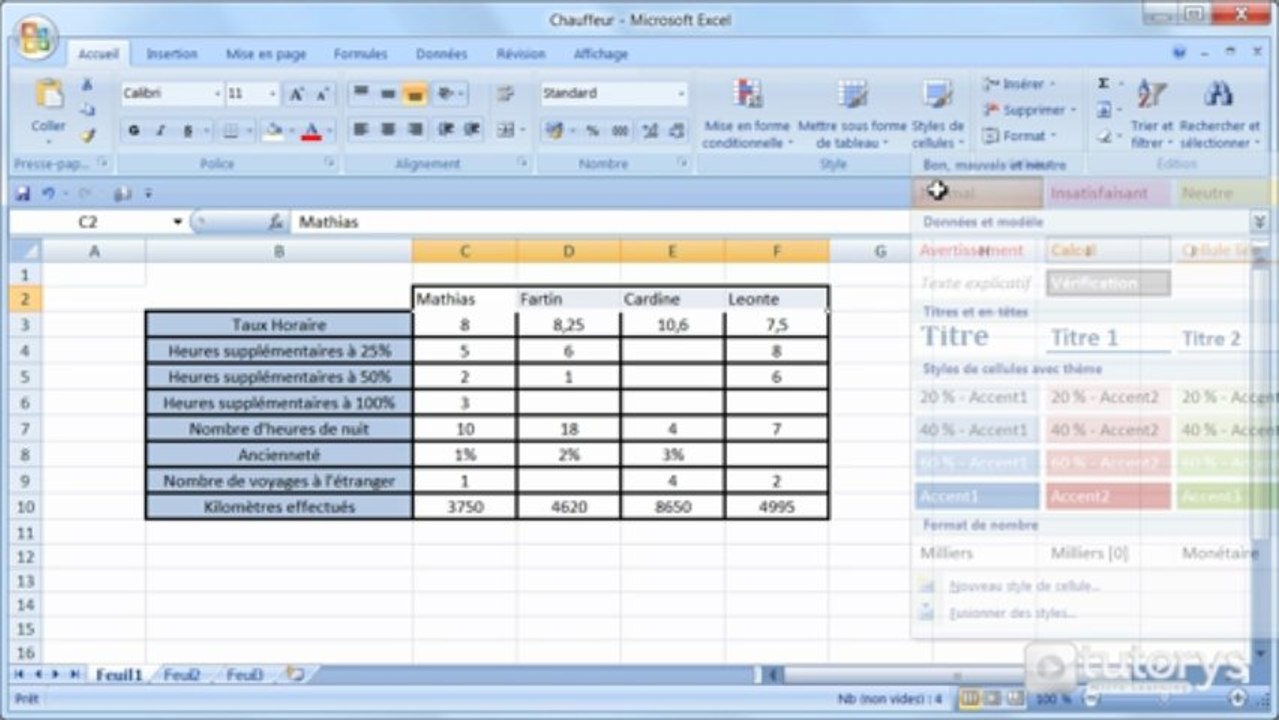This screenshot has width=1279, height=720.
Task: Toggle bold formatting (G)
Action: (134, 130)
